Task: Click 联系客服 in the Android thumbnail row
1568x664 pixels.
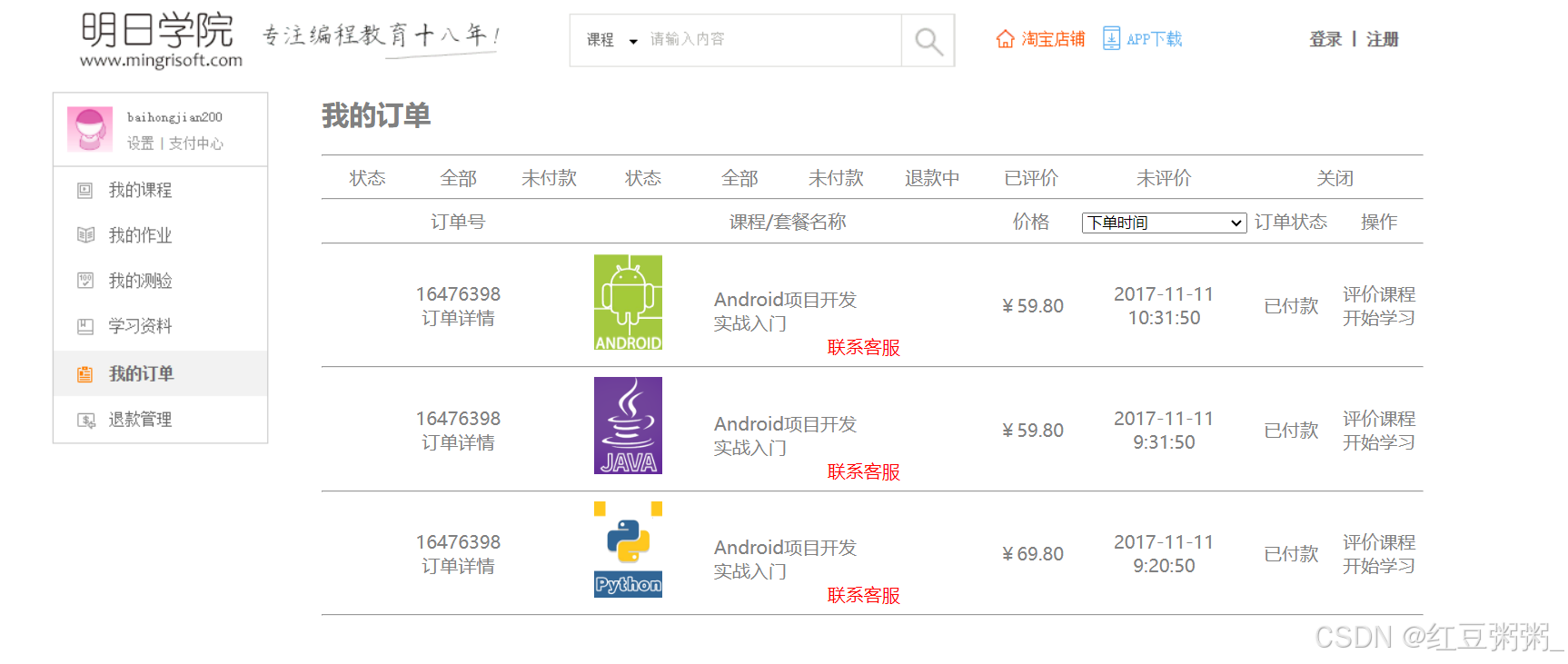Action: [863, 348]
